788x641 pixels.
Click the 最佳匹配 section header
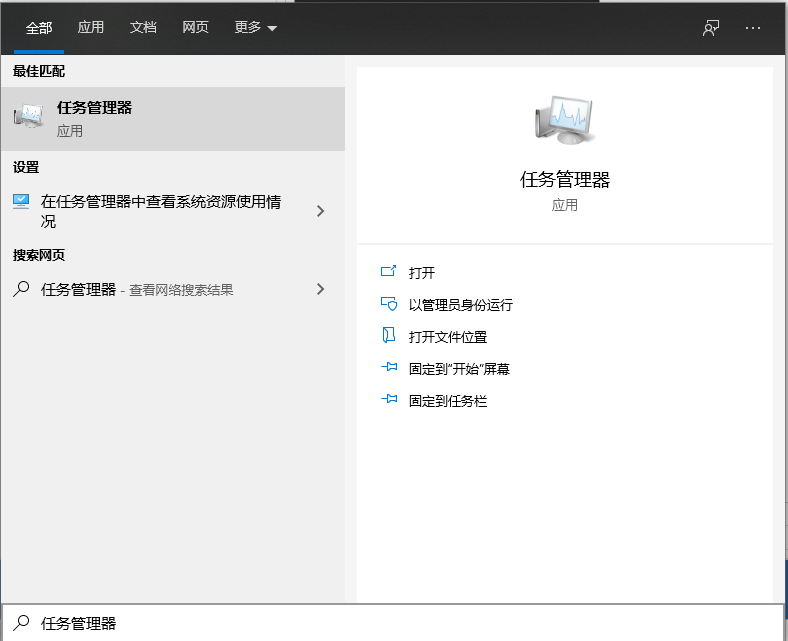tap(39, 71)
